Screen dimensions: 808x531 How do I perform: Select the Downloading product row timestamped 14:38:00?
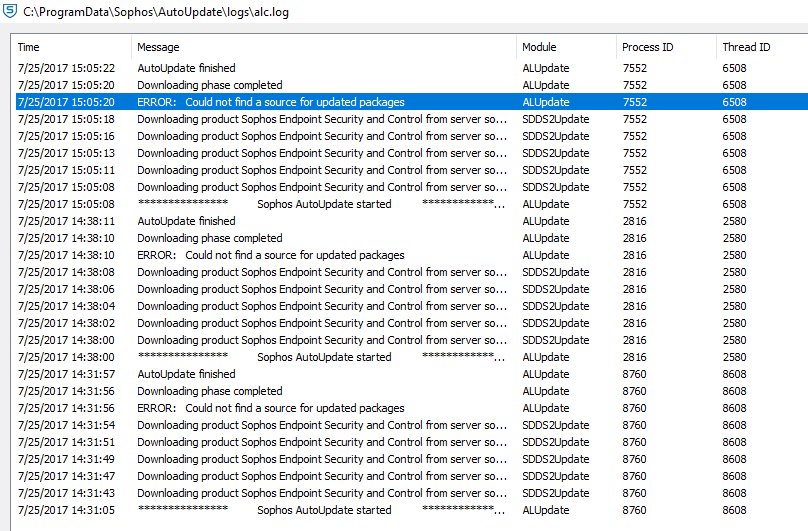click(x=412, y=340)
